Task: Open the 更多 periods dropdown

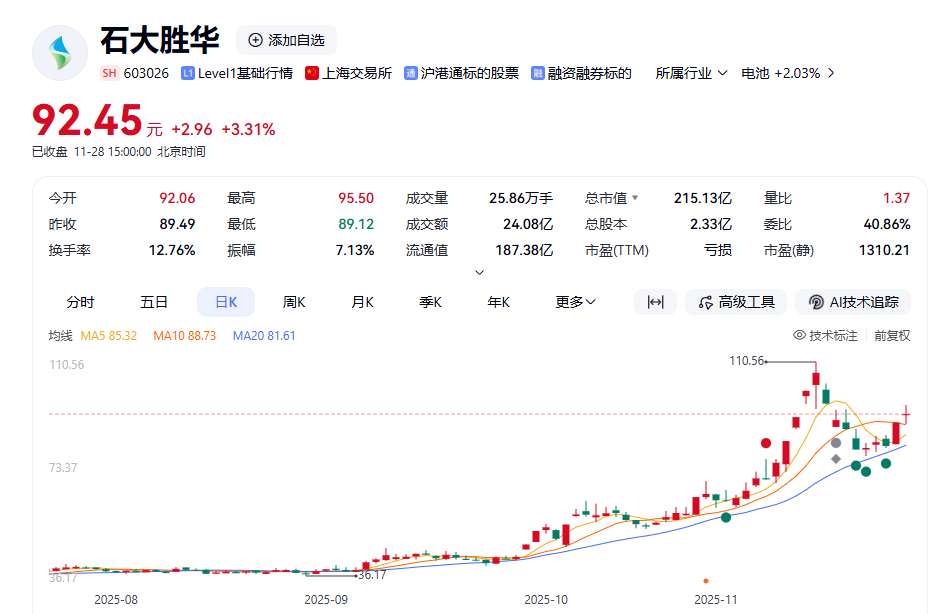Action: (x=576, y=302)
